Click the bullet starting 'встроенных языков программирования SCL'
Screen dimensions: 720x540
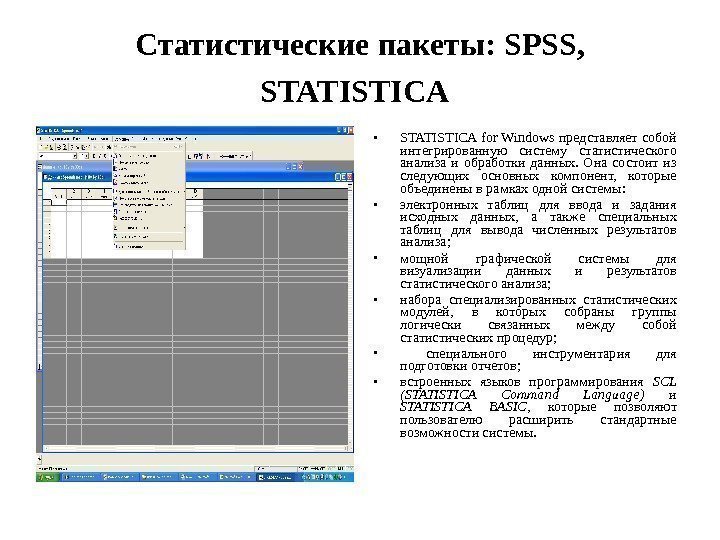[x=538, y=407]
